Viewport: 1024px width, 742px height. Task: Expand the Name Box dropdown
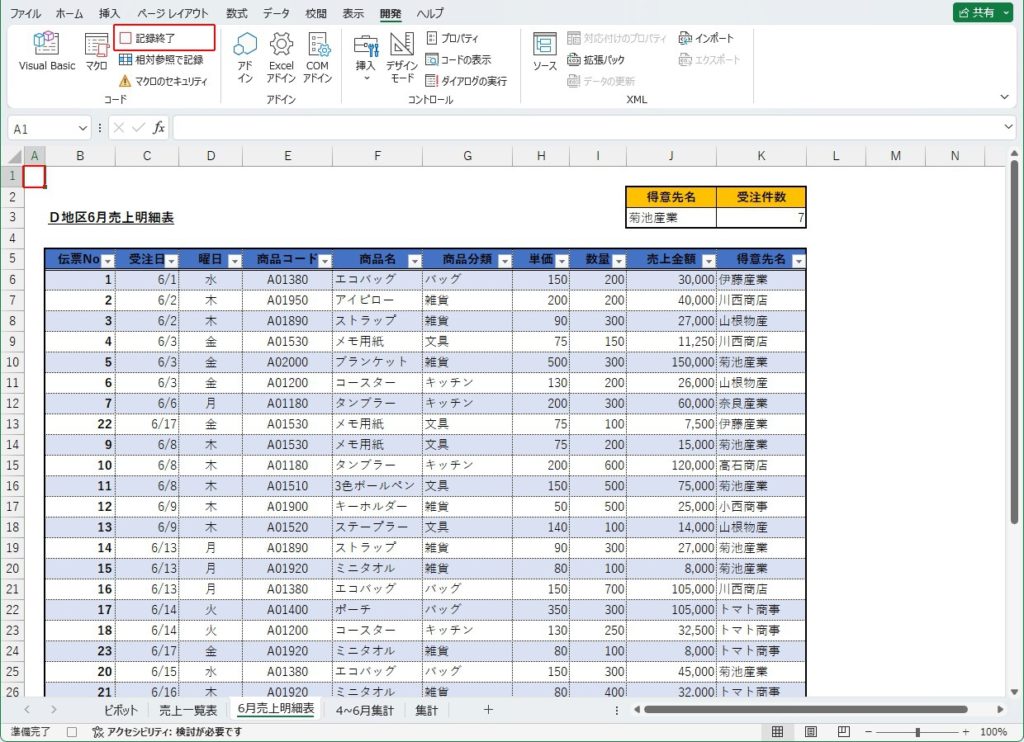[82, 129]
